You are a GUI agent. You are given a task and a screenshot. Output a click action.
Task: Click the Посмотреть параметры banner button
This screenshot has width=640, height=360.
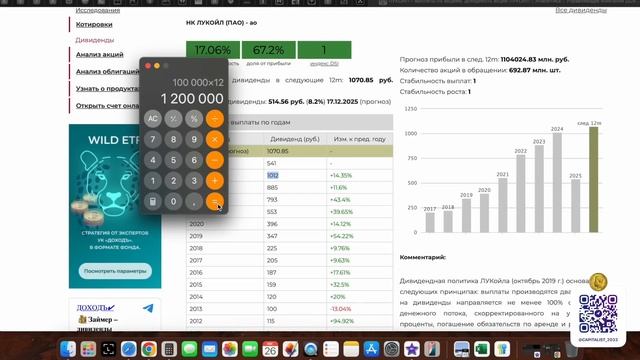[x=115, y=271]
